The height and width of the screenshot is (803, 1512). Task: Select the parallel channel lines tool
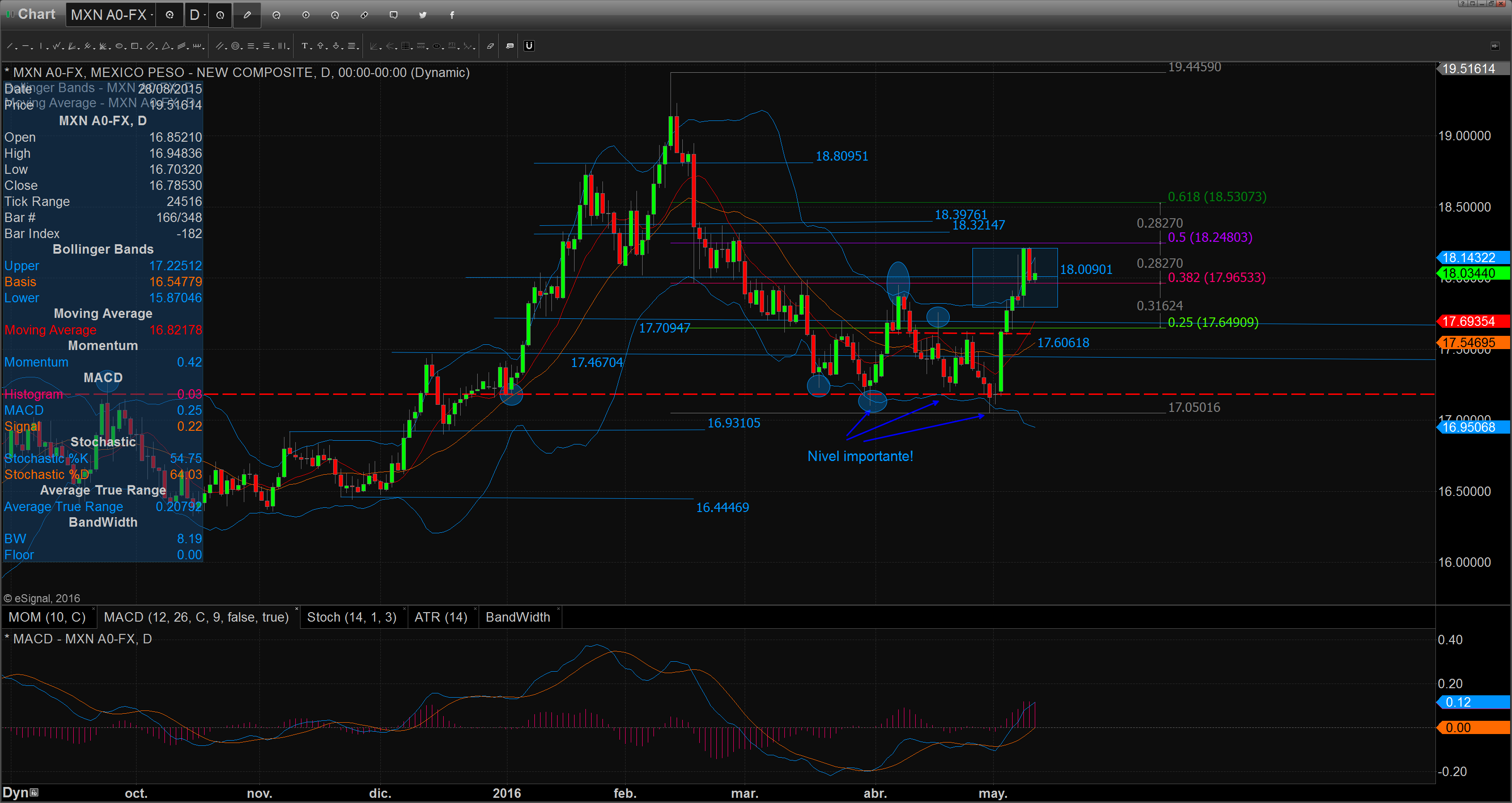(181, 46)
